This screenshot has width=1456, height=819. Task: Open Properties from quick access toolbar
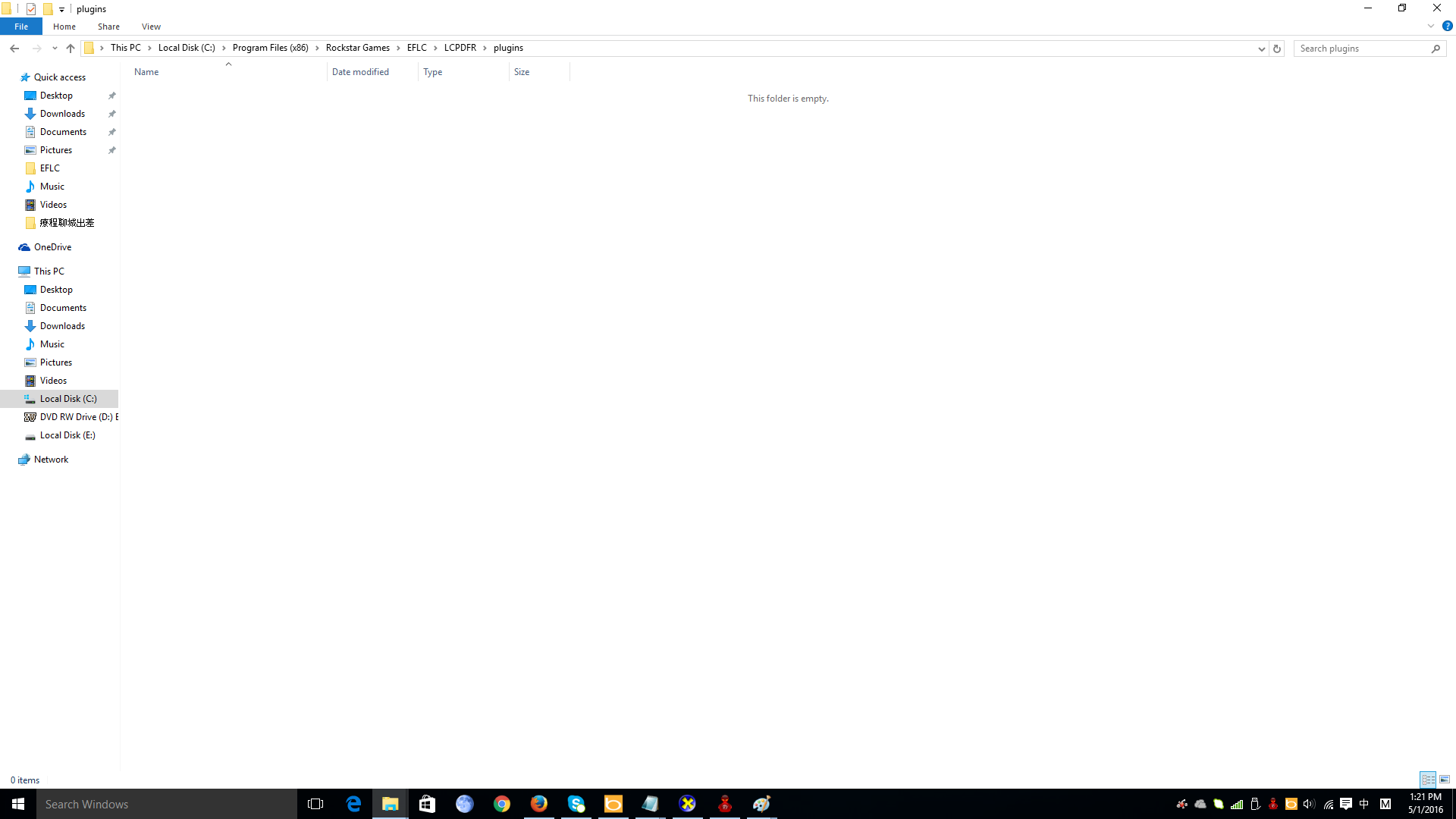[x=31, y=9]
